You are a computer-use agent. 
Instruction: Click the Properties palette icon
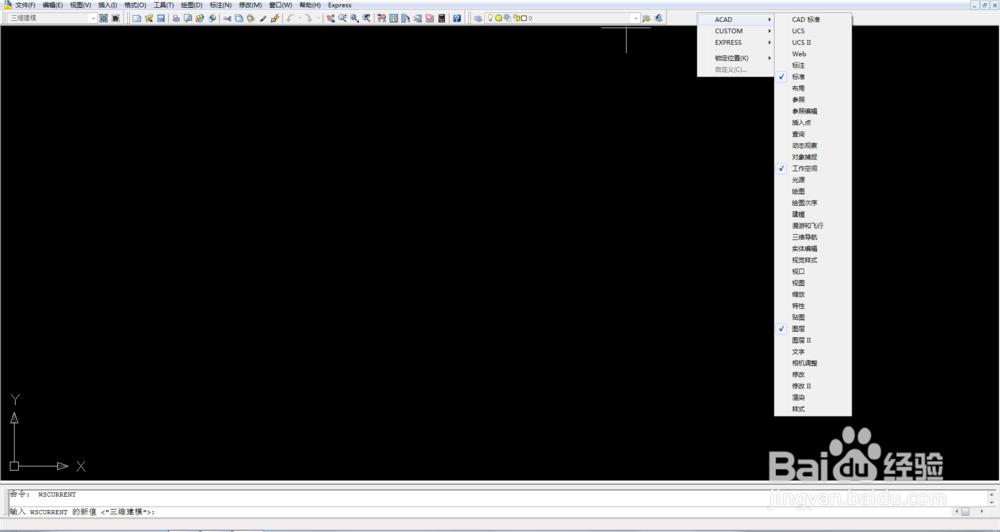click(381, 18)
